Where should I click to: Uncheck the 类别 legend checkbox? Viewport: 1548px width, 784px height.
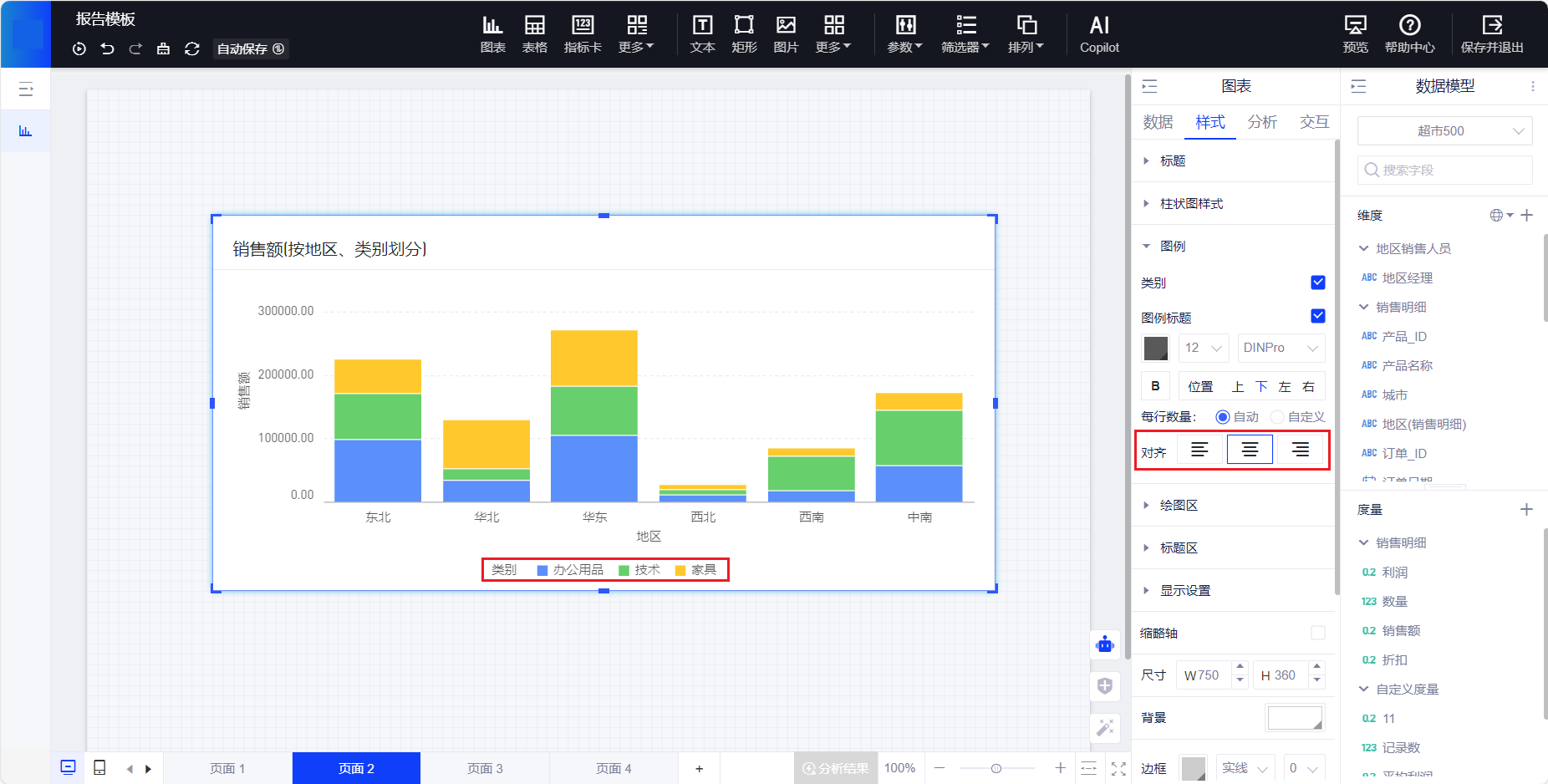[x=1317, y=283]
